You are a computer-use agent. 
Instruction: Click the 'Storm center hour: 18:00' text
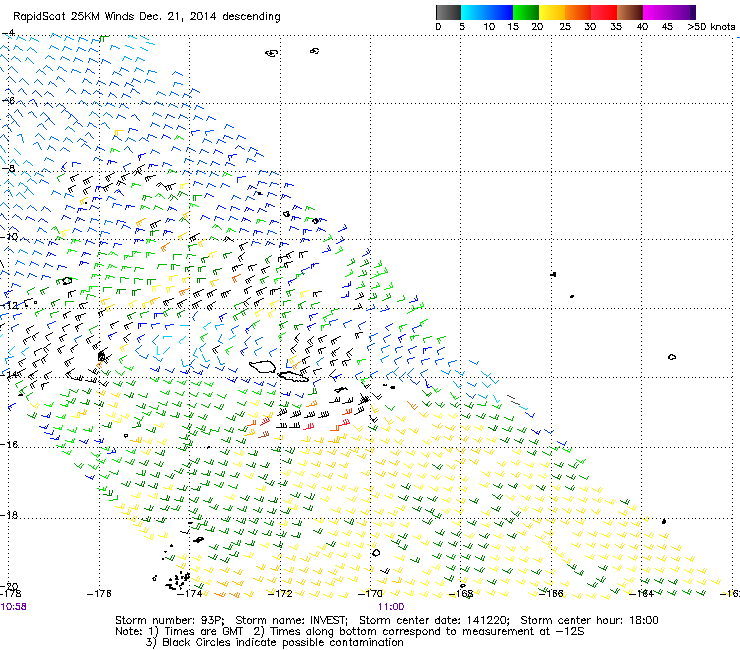[x=589, y=620]
